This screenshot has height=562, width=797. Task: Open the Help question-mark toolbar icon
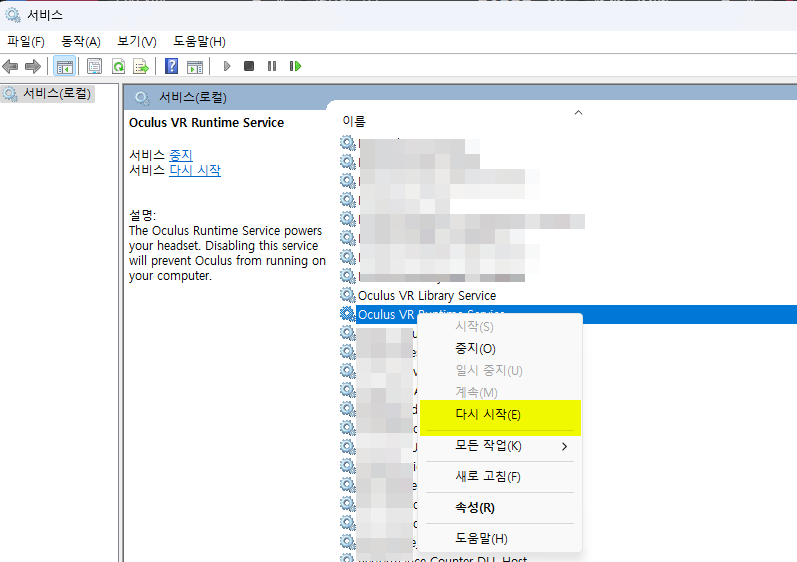click(x=172, y=66)
